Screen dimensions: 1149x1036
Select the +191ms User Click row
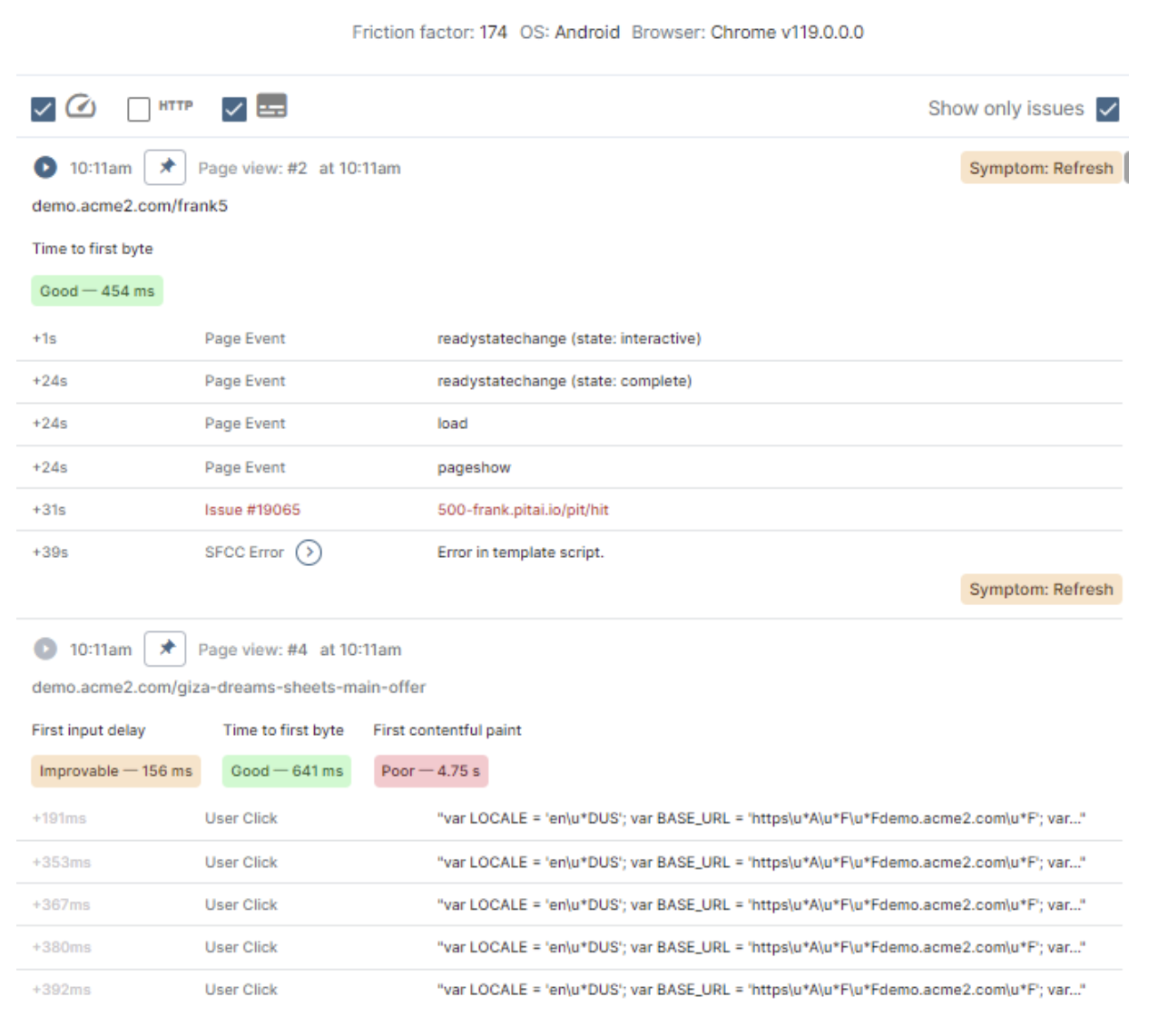pyautogui.click(x=568, y=818)
